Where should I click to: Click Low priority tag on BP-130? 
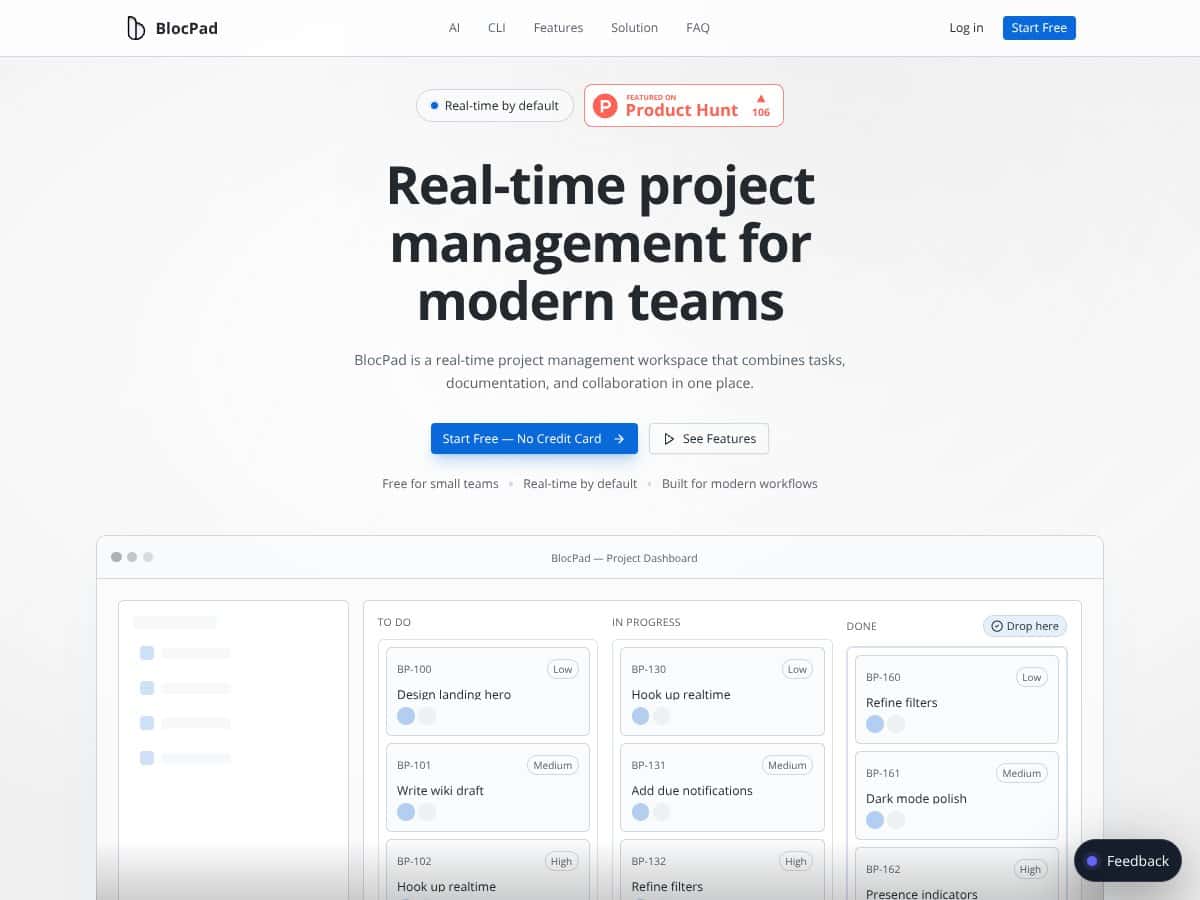click(797, 669)
